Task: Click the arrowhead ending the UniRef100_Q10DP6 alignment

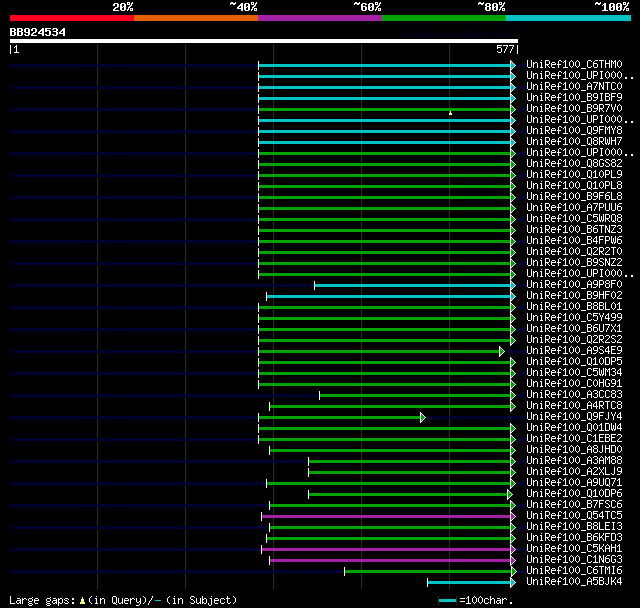Action: (x=509, y=495)
